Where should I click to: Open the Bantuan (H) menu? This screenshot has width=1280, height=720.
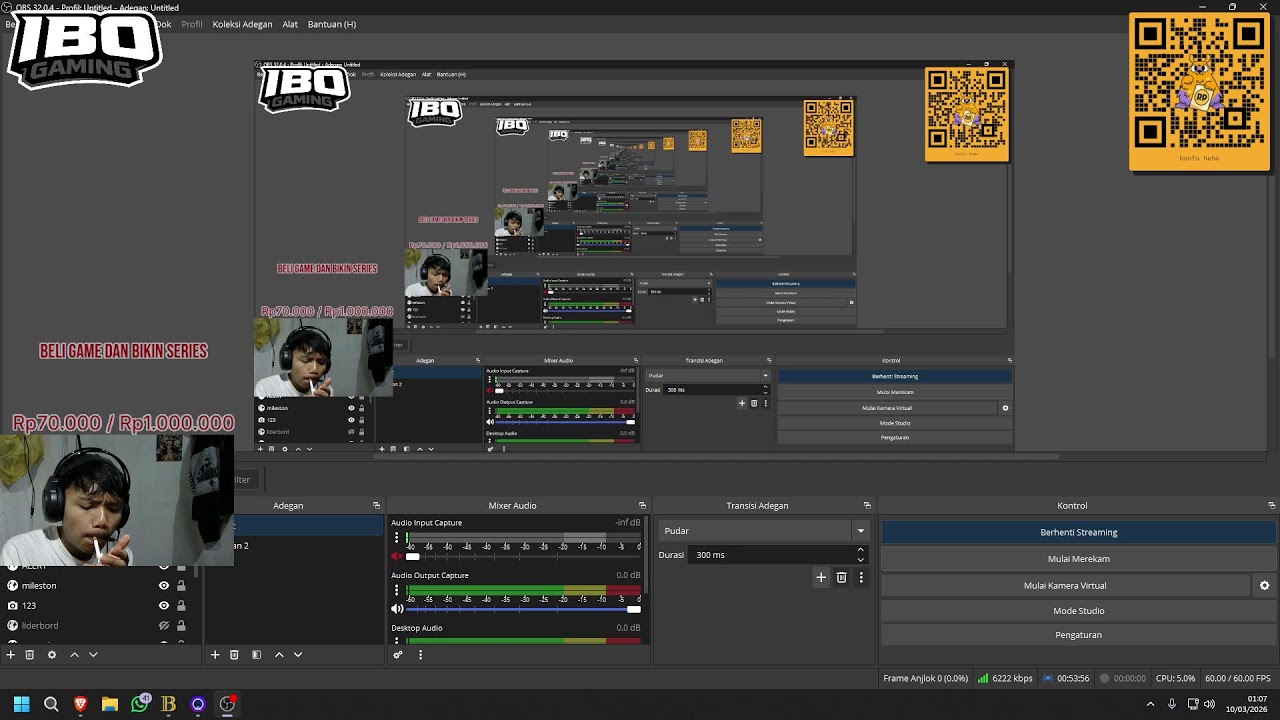(x=332, y=24)
